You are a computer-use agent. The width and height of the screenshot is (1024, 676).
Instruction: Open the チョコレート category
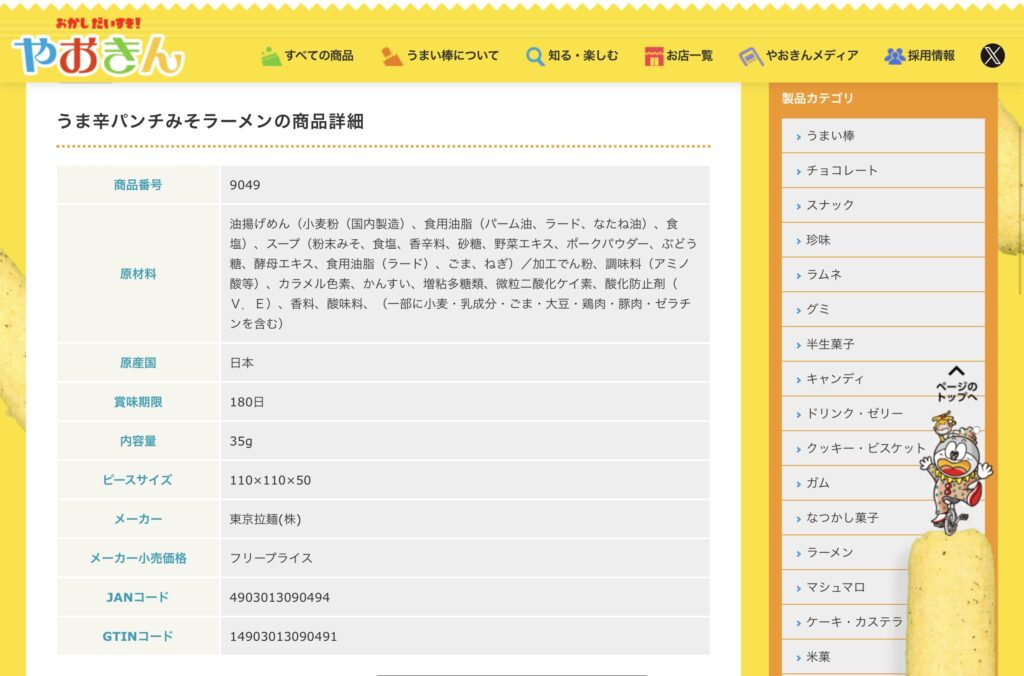842,171
